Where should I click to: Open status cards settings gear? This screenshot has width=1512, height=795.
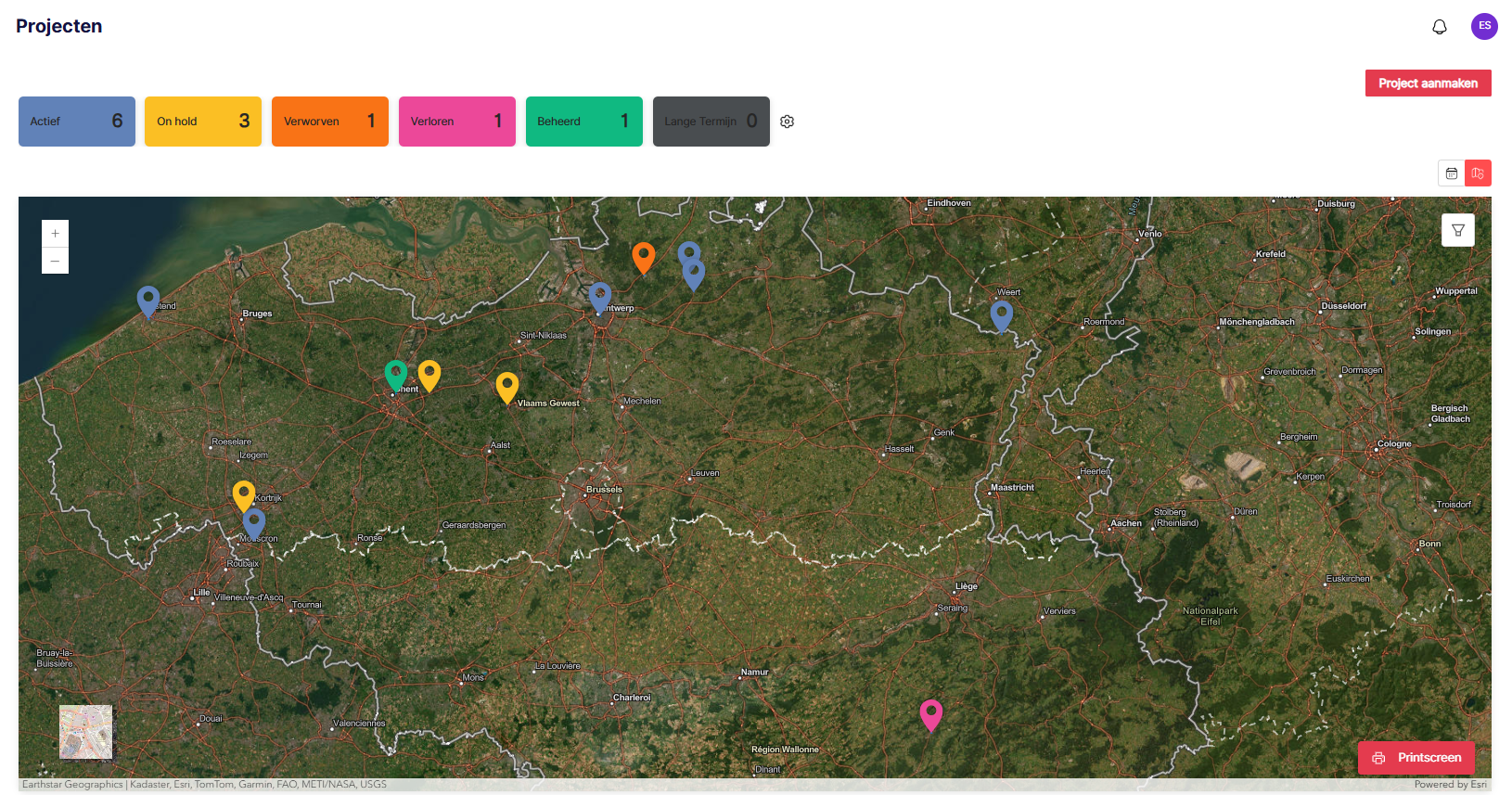[x=788, y=122]
